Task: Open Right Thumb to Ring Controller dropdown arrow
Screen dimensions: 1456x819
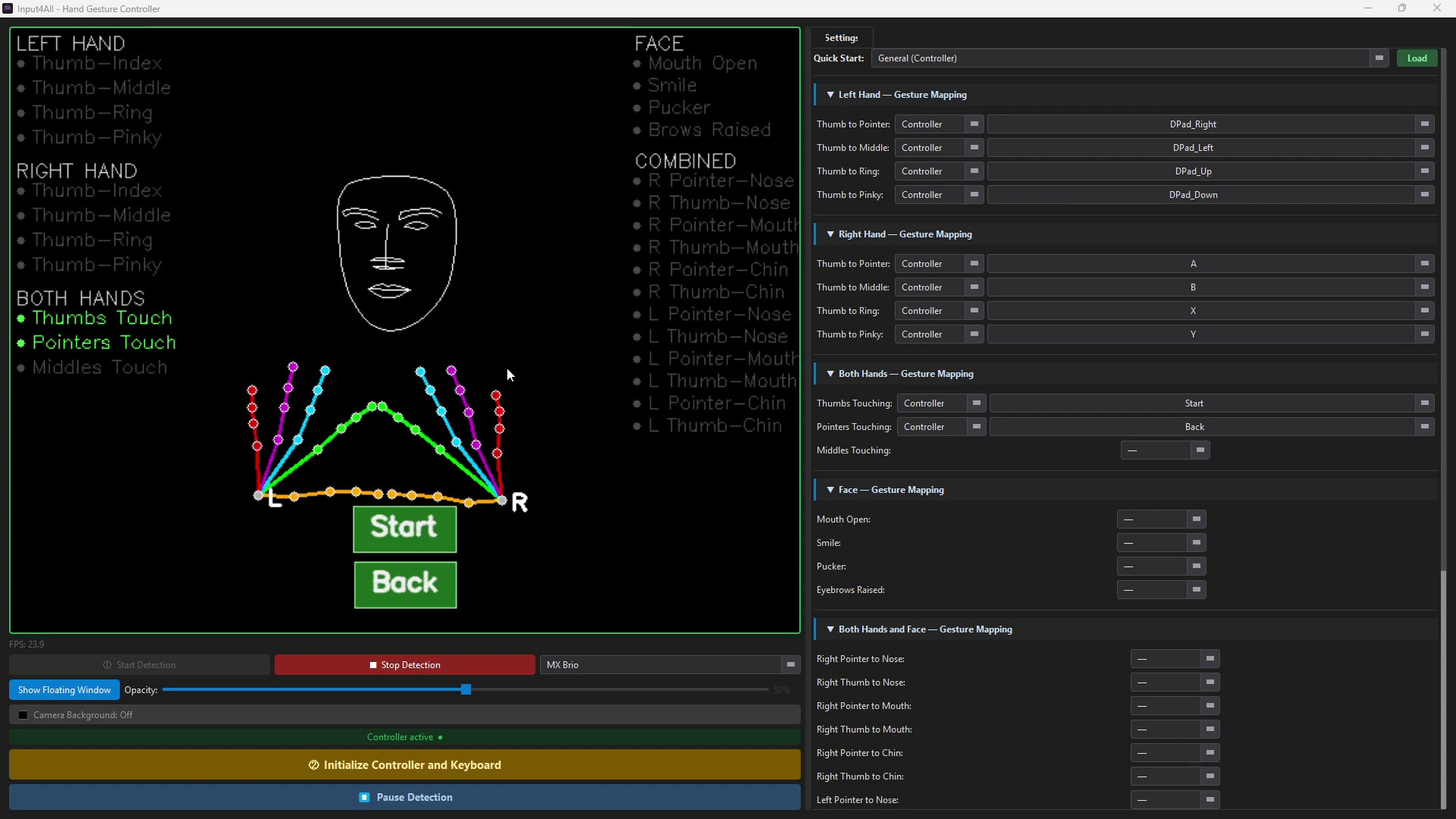Action: [x=974, y=311]
